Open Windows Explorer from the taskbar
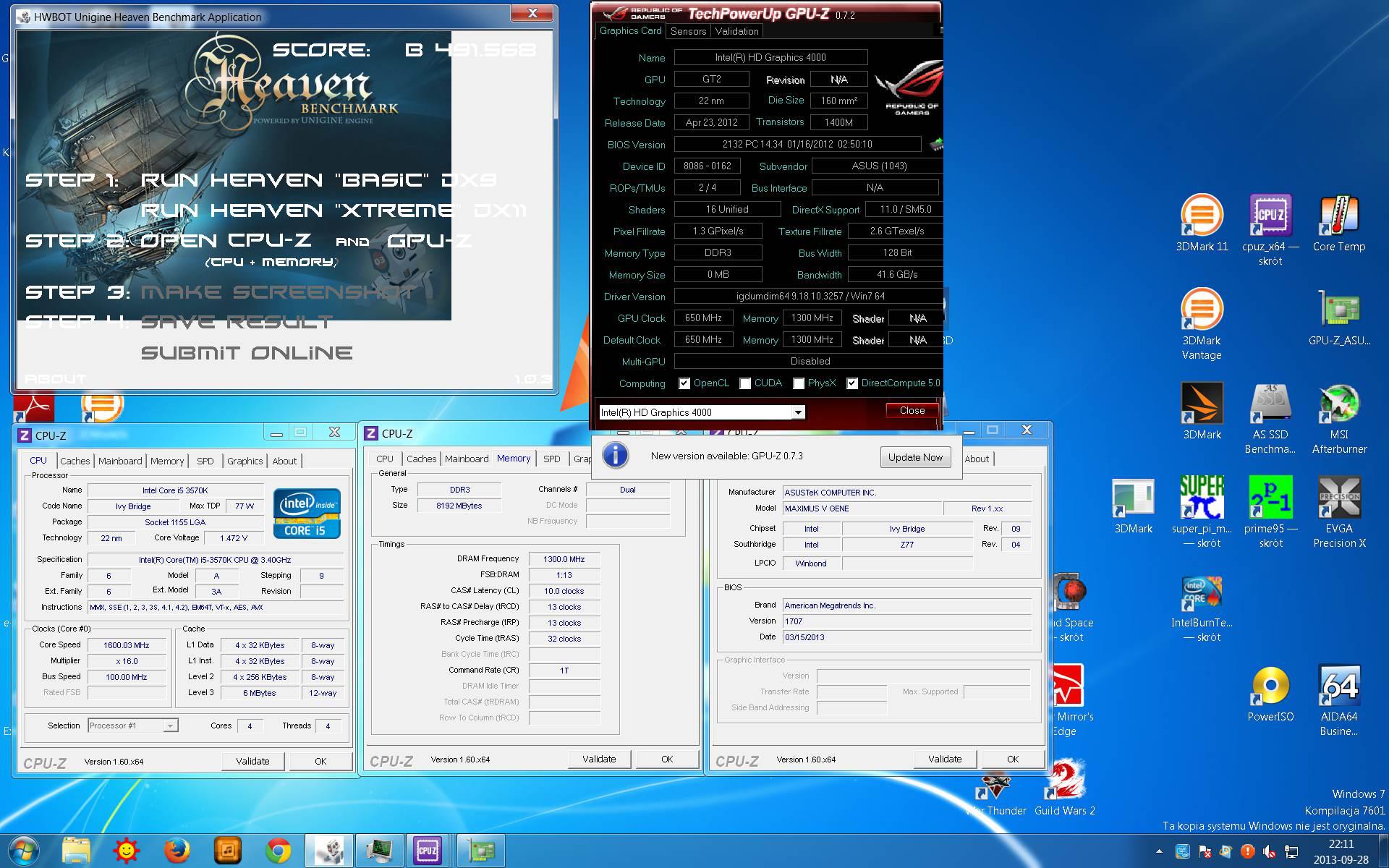Image resolution: width=1389 pixels, height=868 pixels. pyautogui.click(x=75, y=850)
